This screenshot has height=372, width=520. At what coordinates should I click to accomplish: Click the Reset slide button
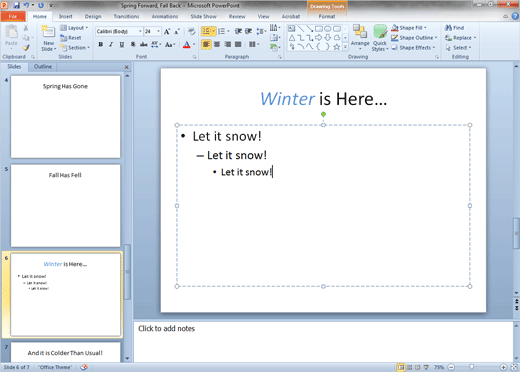pos(71,38)
